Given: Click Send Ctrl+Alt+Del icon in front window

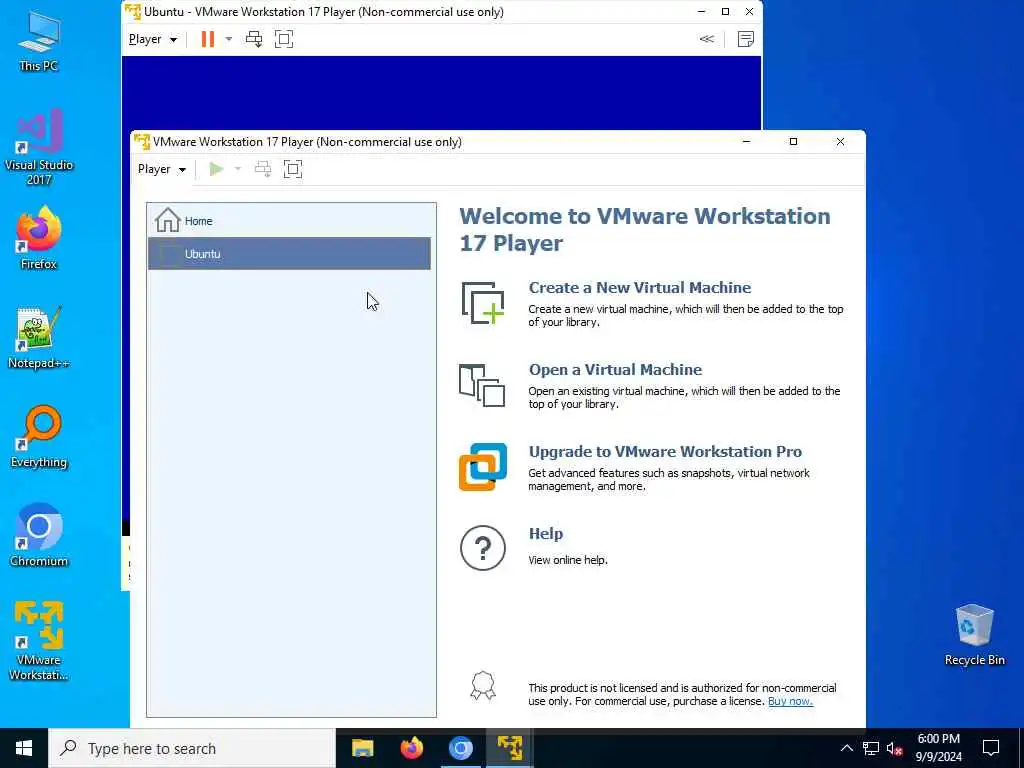Looking at the screenshot, I should point(263,169).
